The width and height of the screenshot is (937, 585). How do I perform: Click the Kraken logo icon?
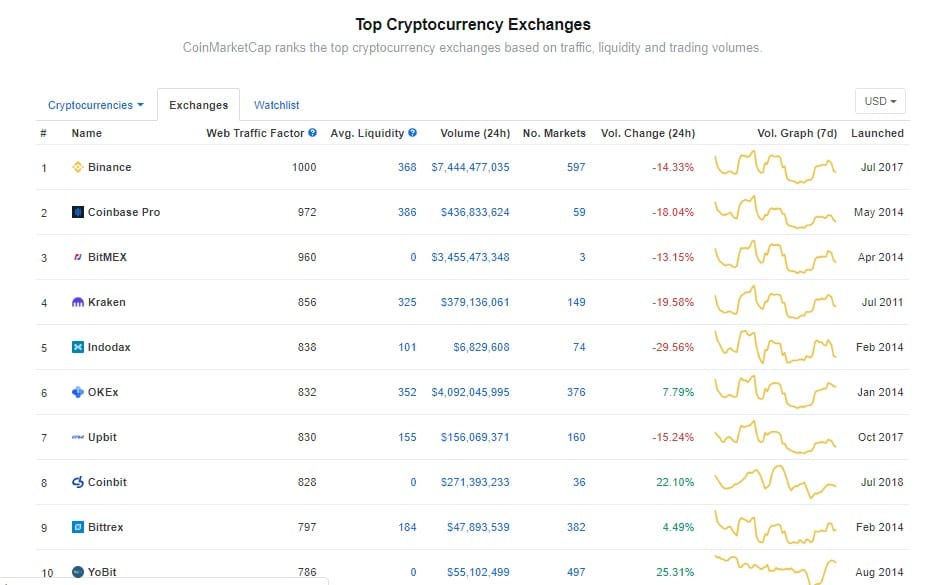(x=78, y=302)
